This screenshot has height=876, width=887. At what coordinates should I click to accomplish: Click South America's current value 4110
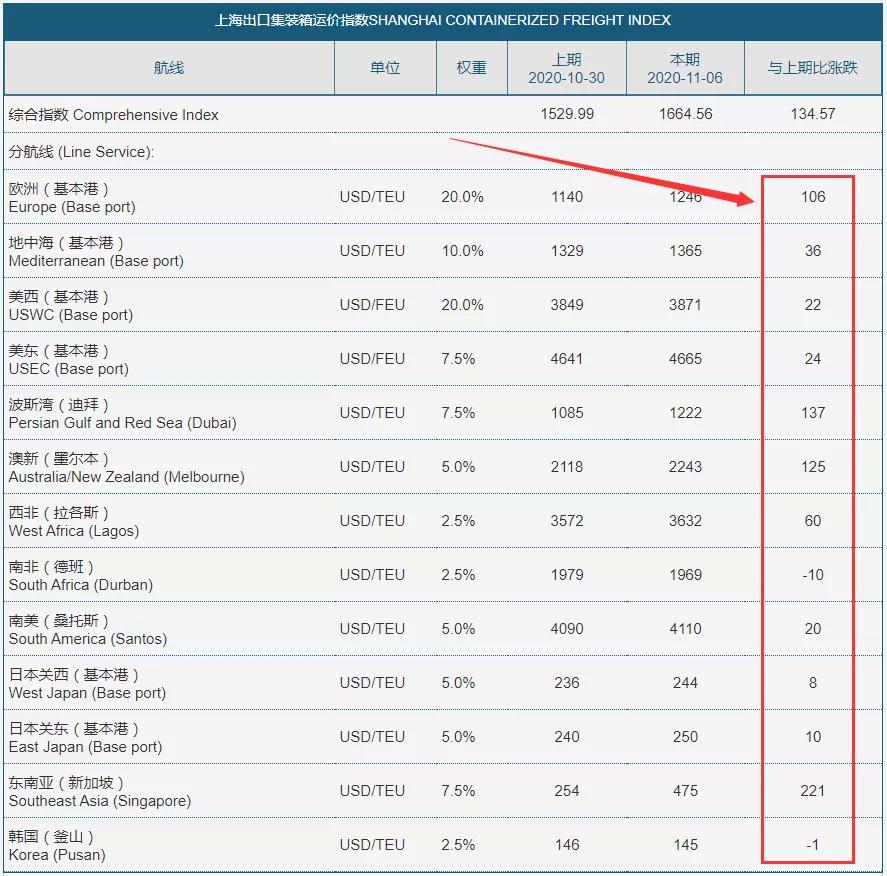tap(685, 629)
